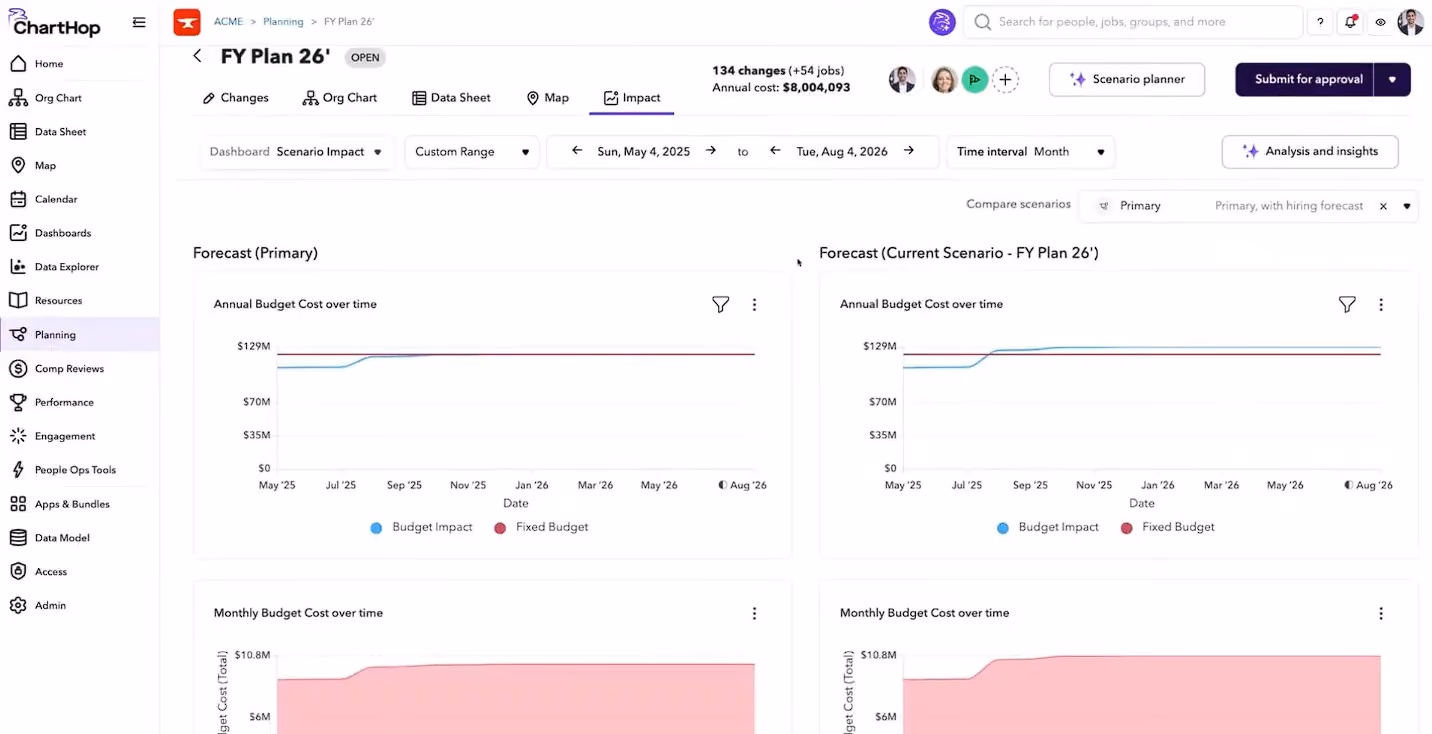This screenshot has height=734, width=1432.
Task: Click Submit for approval
Action: 1305,80
